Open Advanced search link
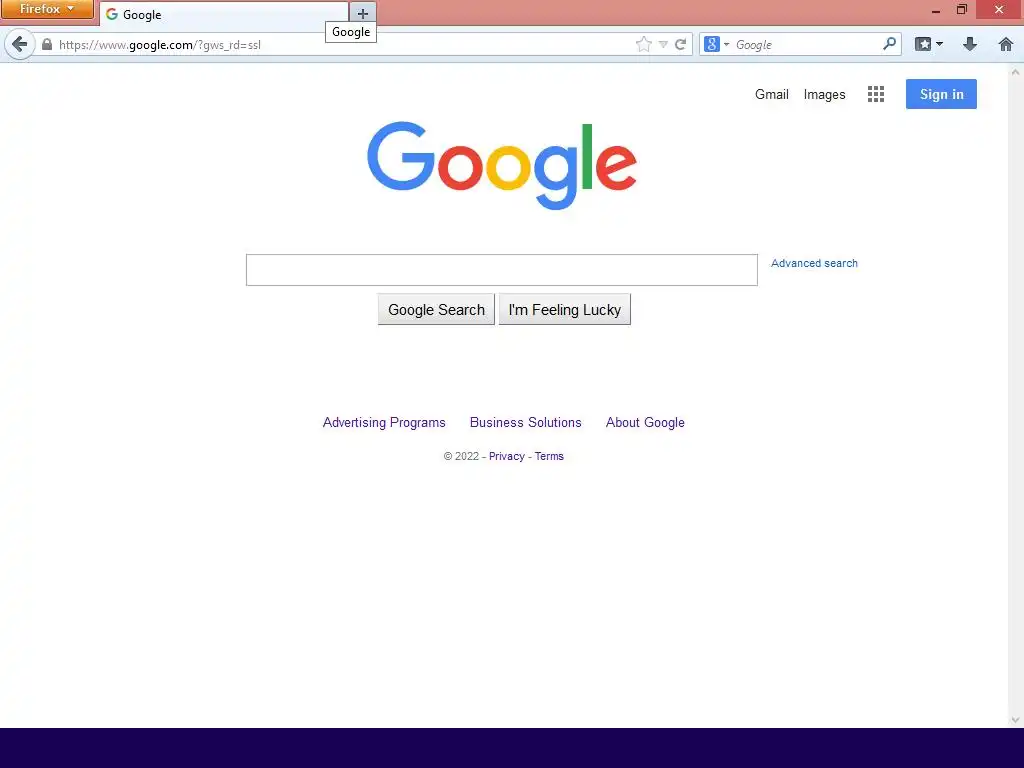Screen dimensions: 1024x768 pyautogui.click(x=814, y=263)
